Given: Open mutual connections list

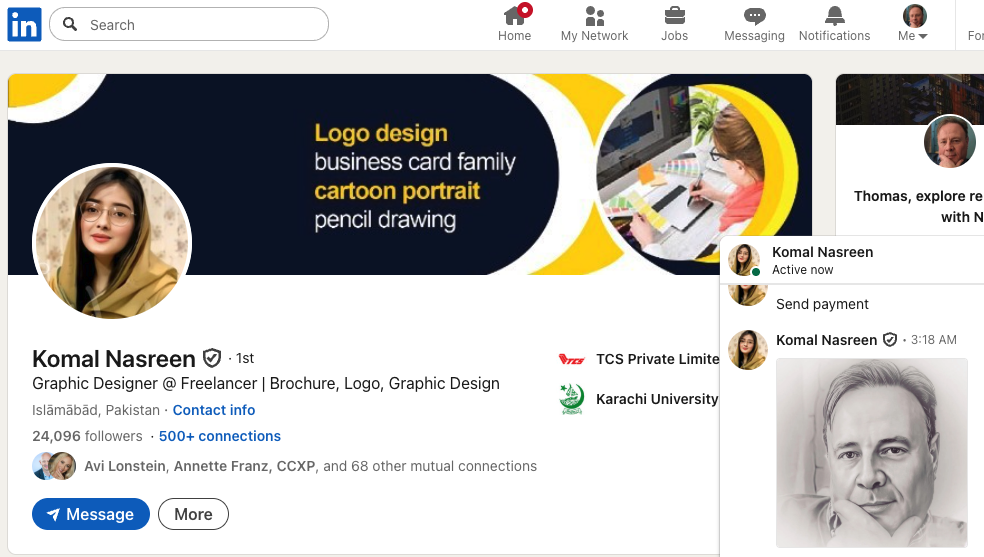Looking at the screenshot, I should coord(310,466).
